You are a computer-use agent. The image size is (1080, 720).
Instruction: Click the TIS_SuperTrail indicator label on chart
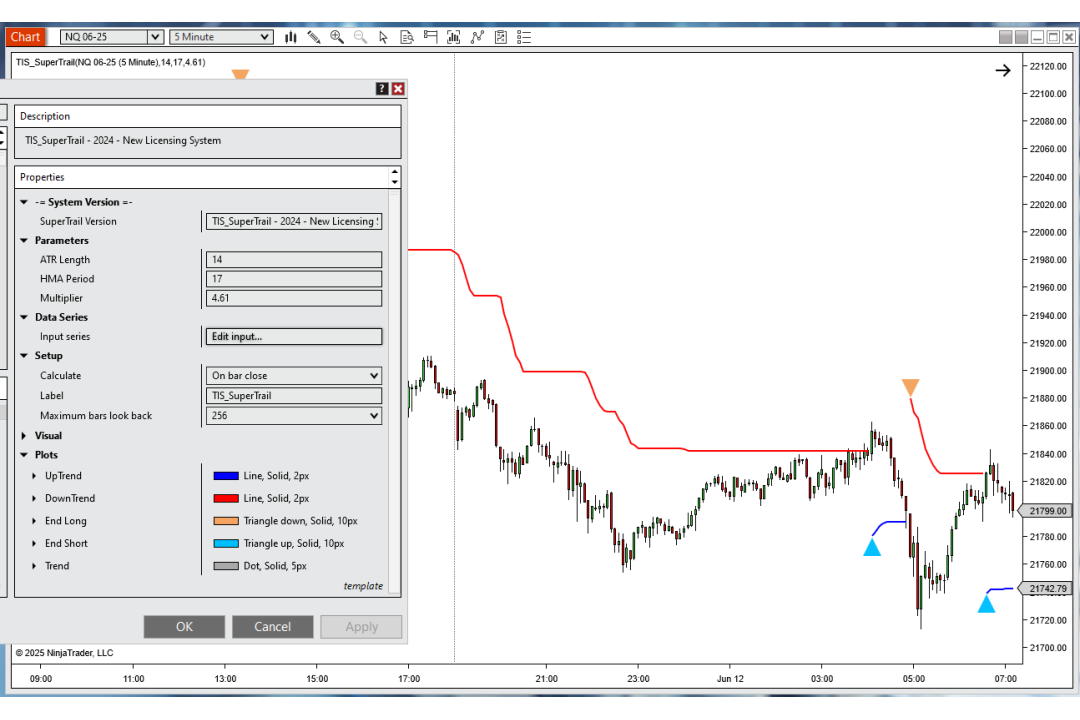[110, 62]
